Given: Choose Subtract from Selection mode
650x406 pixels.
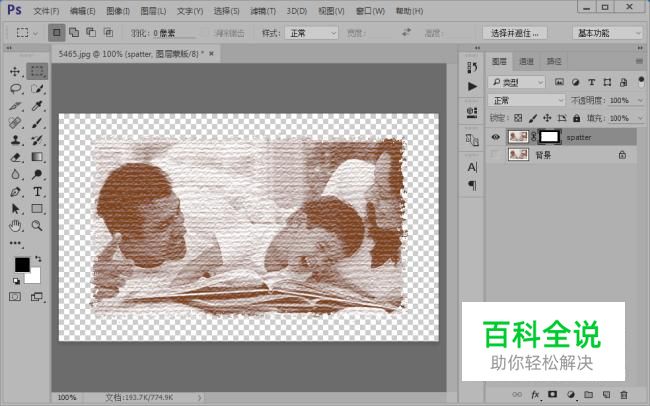Looking at the screenshot, I should 91,32.
